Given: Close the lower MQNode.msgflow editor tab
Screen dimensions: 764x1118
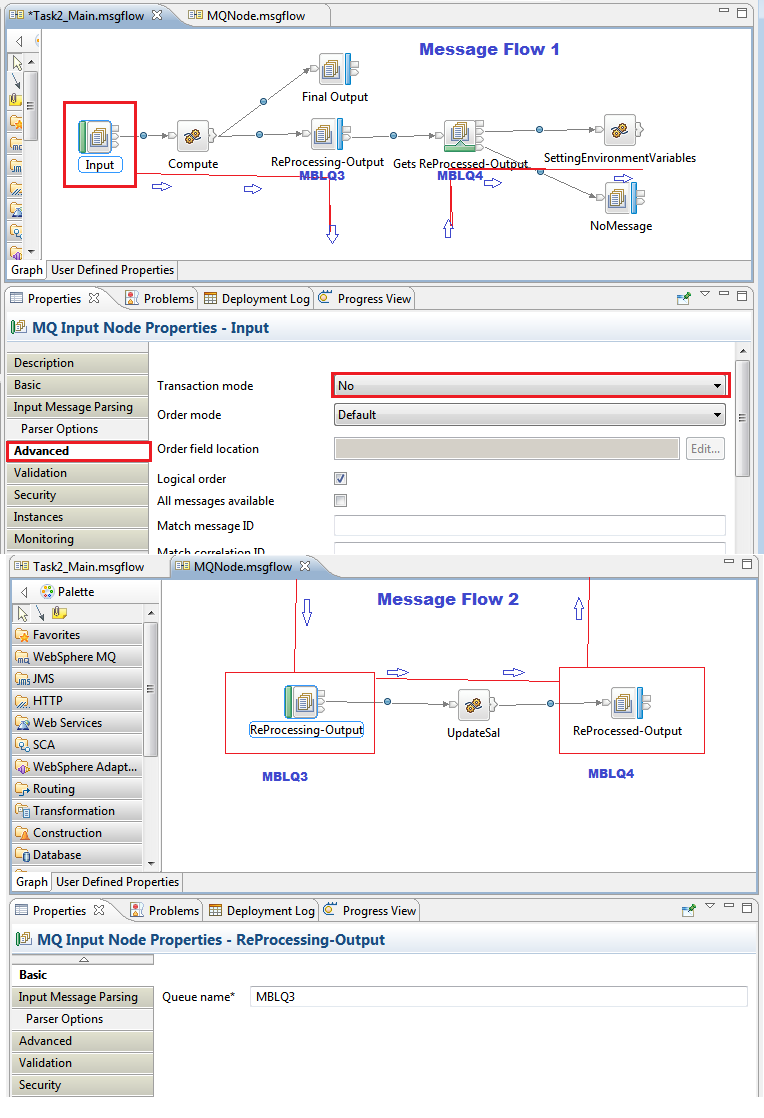Looking at the screenshot, I should click(305, 566).
